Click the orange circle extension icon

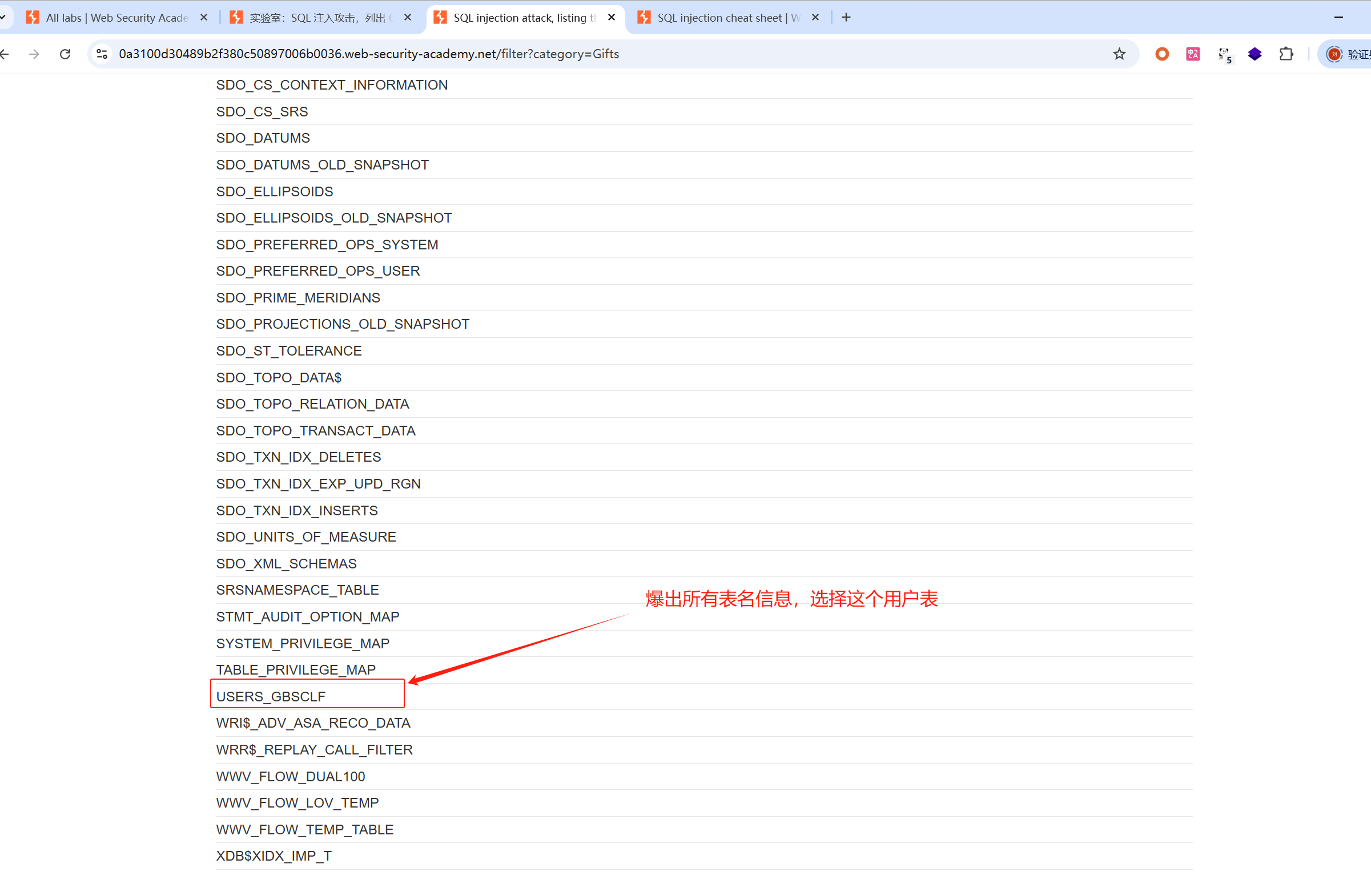[x=1162, y=54]
